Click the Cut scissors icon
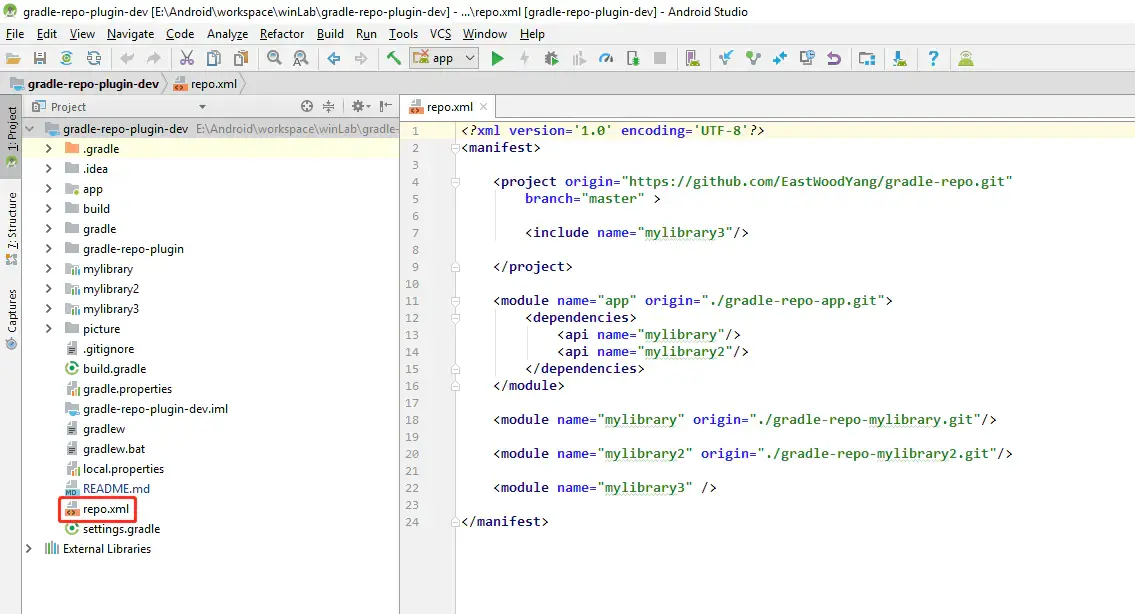This screenshot has width=1135, height=614. [x=187, y=59]
